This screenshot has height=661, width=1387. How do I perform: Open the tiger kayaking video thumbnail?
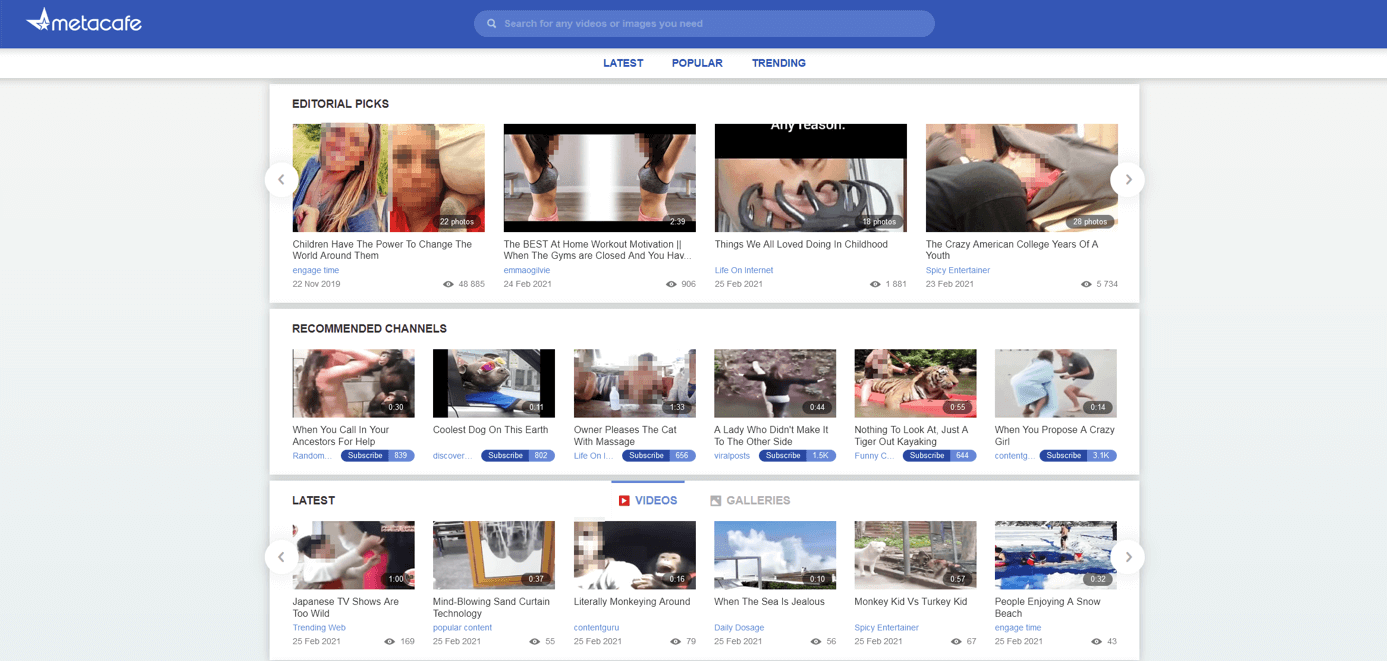(915, 383)
